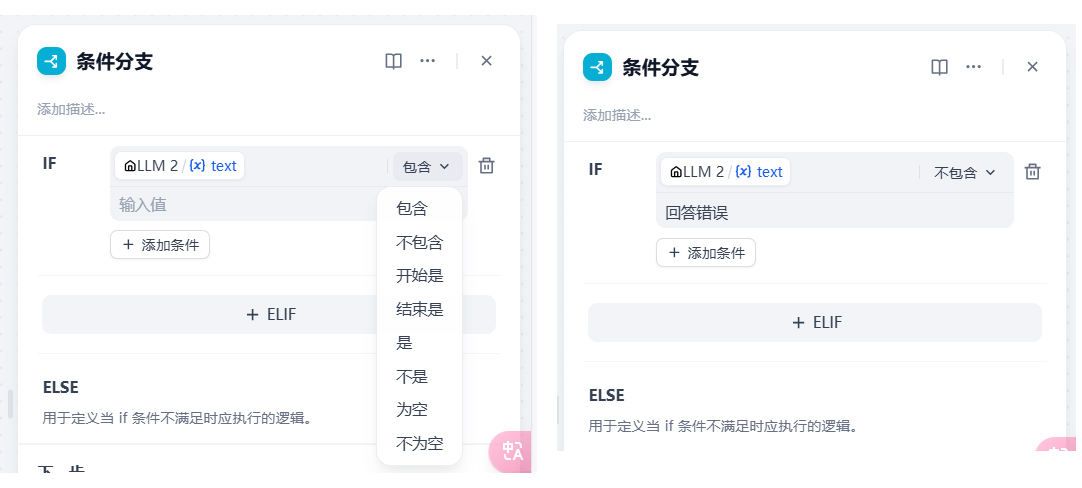The height and width of the screenshot is (488, 1082).
Task: Click the 输入值 value input field
Action: coord(240,205)
